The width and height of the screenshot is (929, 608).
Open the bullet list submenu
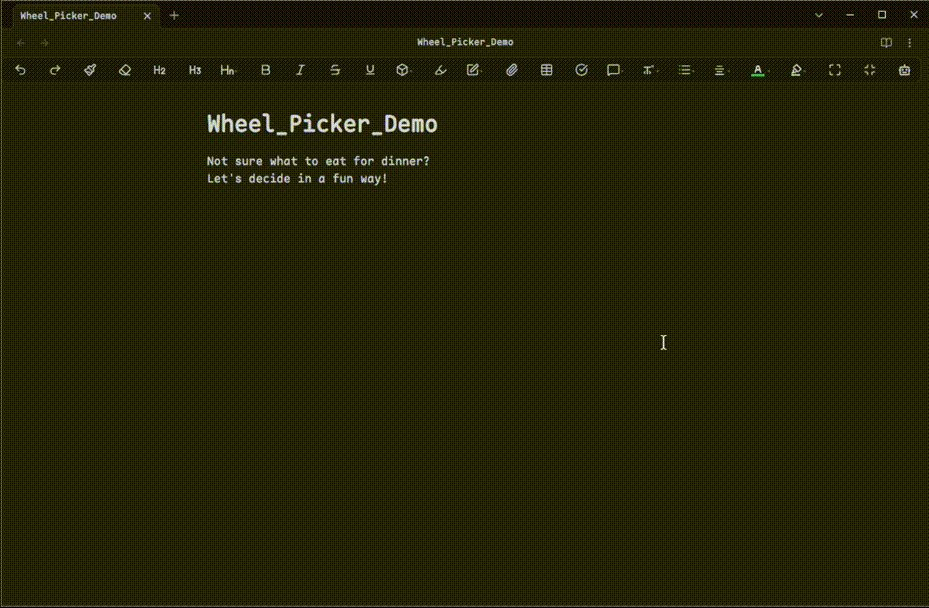tap(685, 70)
